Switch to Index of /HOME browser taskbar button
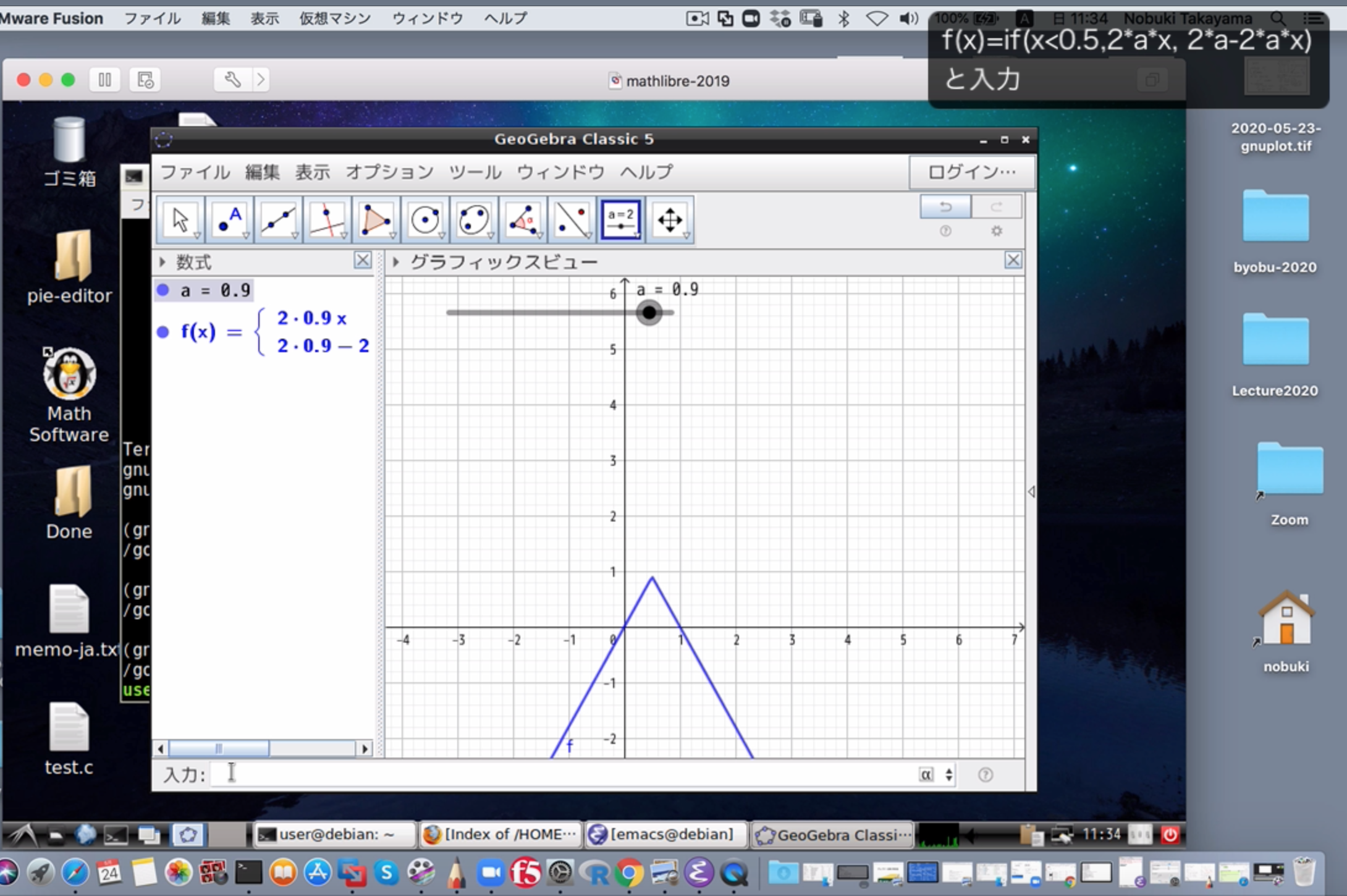This screenshot has width=1347, height=896. click(x=500, y=835)
